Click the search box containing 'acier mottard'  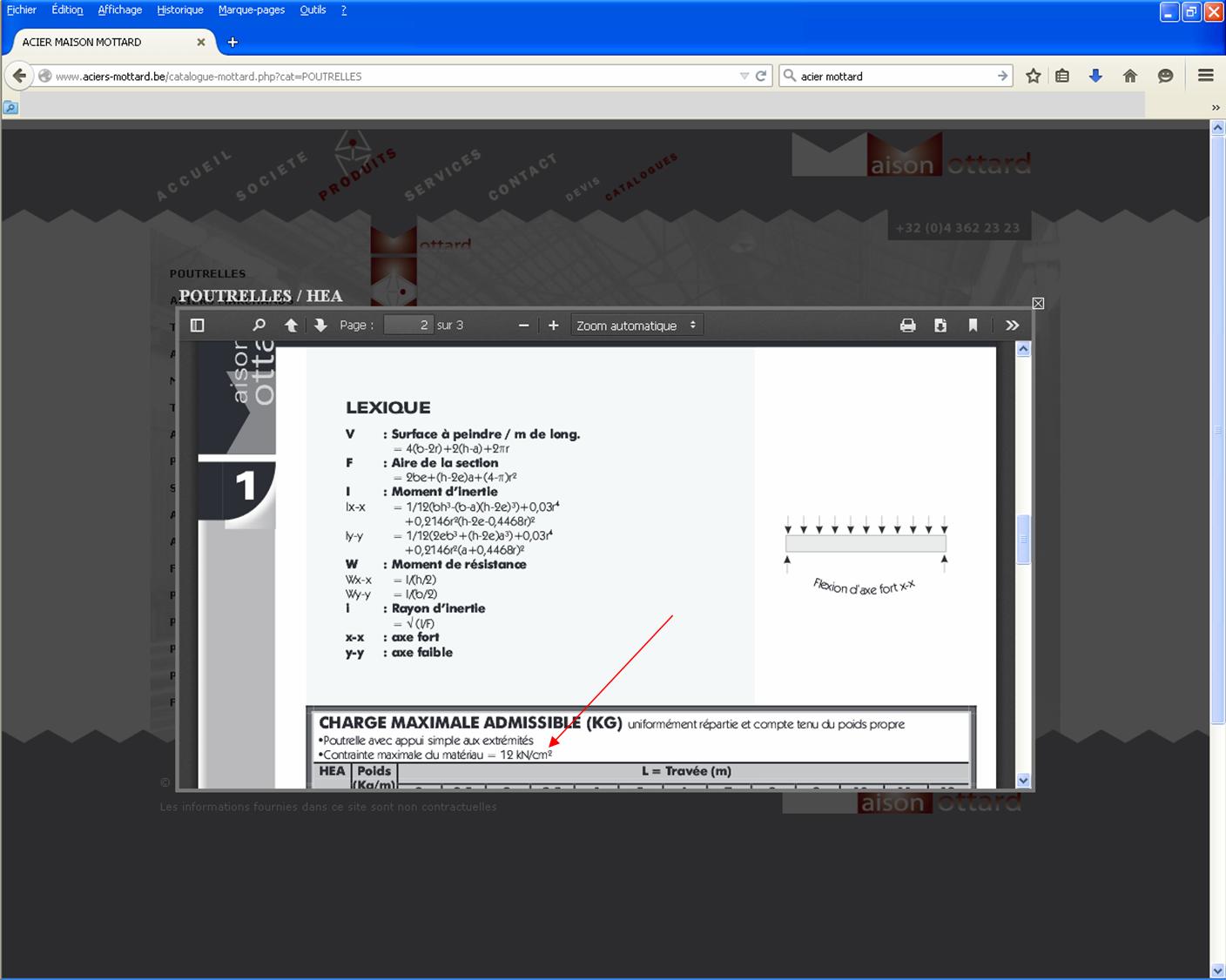(x=894, y=77)
